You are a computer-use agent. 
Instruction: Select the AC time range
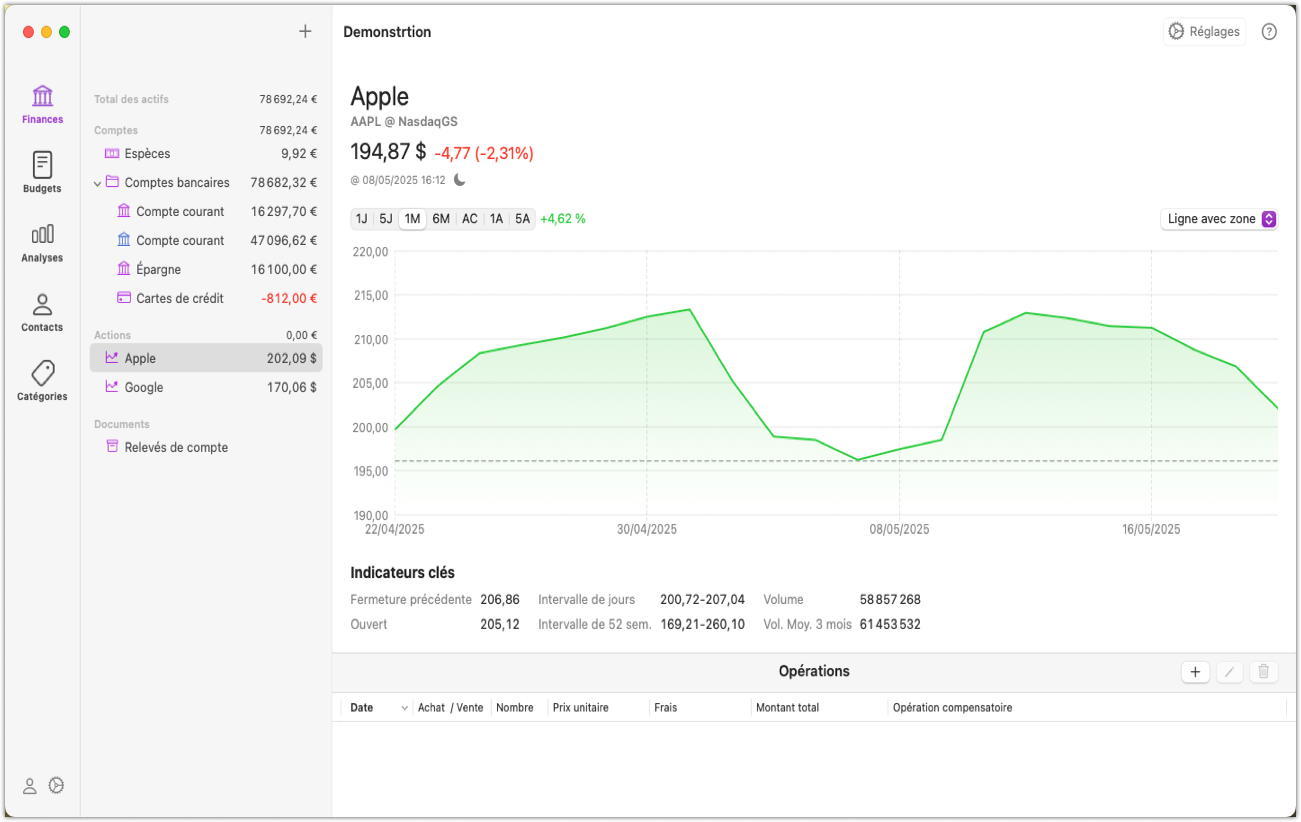(x=470, y=219)
